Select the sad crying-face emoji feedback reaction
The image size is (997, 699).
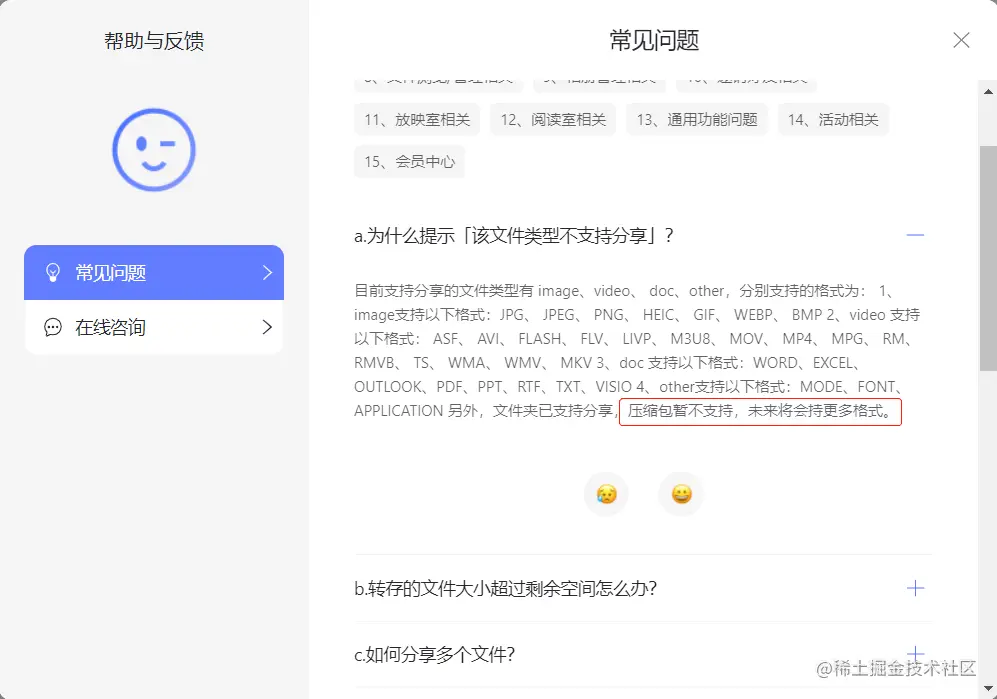(606, 493)
